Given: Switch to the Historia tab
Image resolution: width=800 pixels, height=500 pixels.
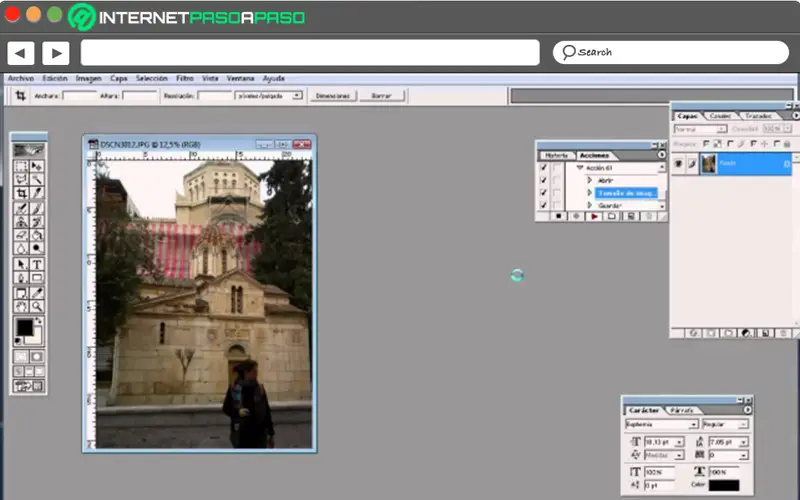Looking at the screenshot, I should 556,156.
